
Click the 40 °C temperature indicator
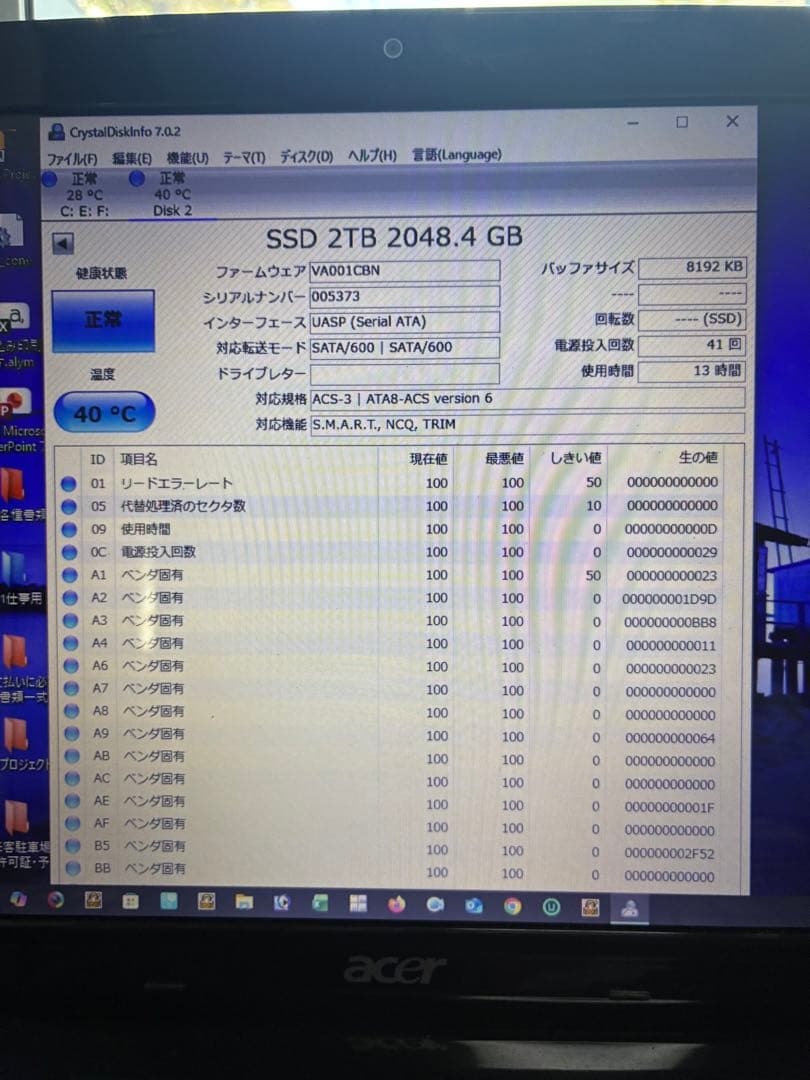coord(103,412)
